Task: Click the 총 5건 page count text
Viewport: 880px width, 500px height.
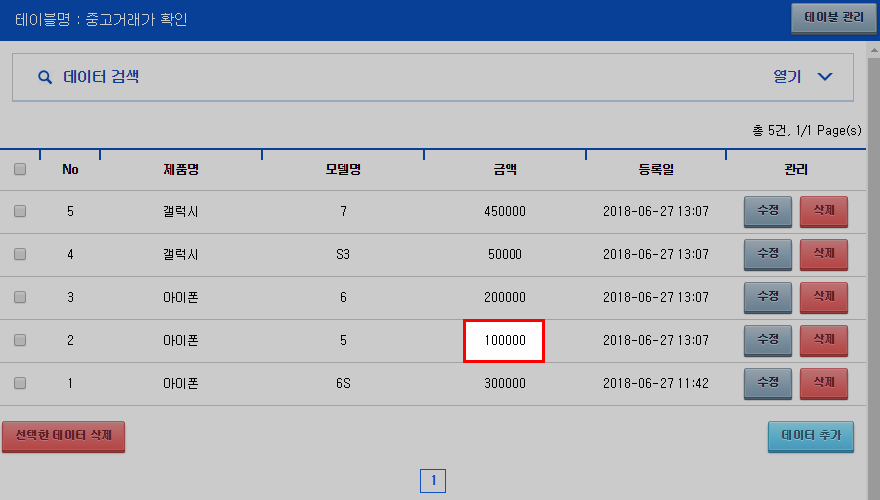Action: click(x=807, y=131)
